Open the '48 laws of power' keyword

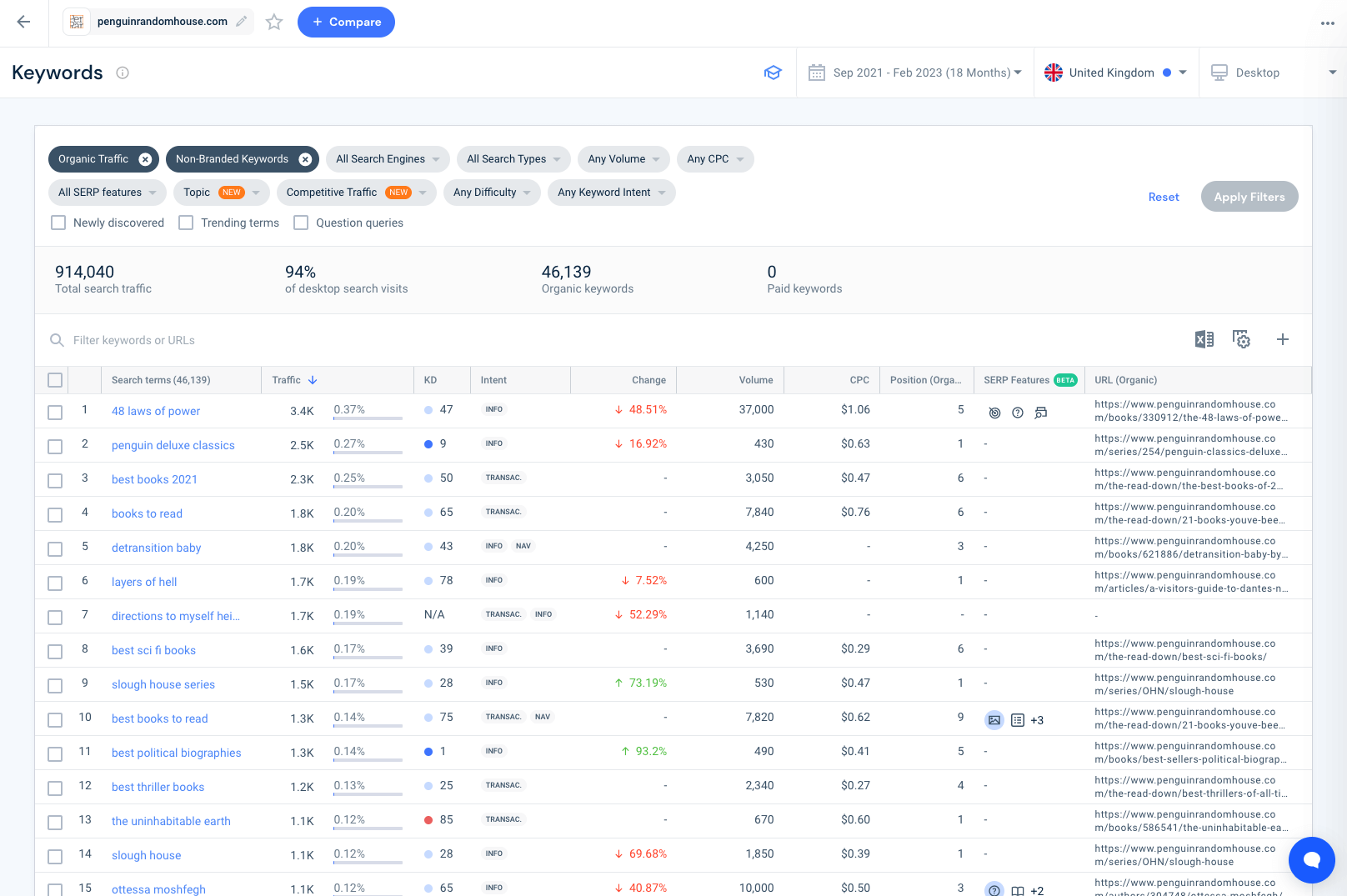pyautogui.click(x=156, y=411)
